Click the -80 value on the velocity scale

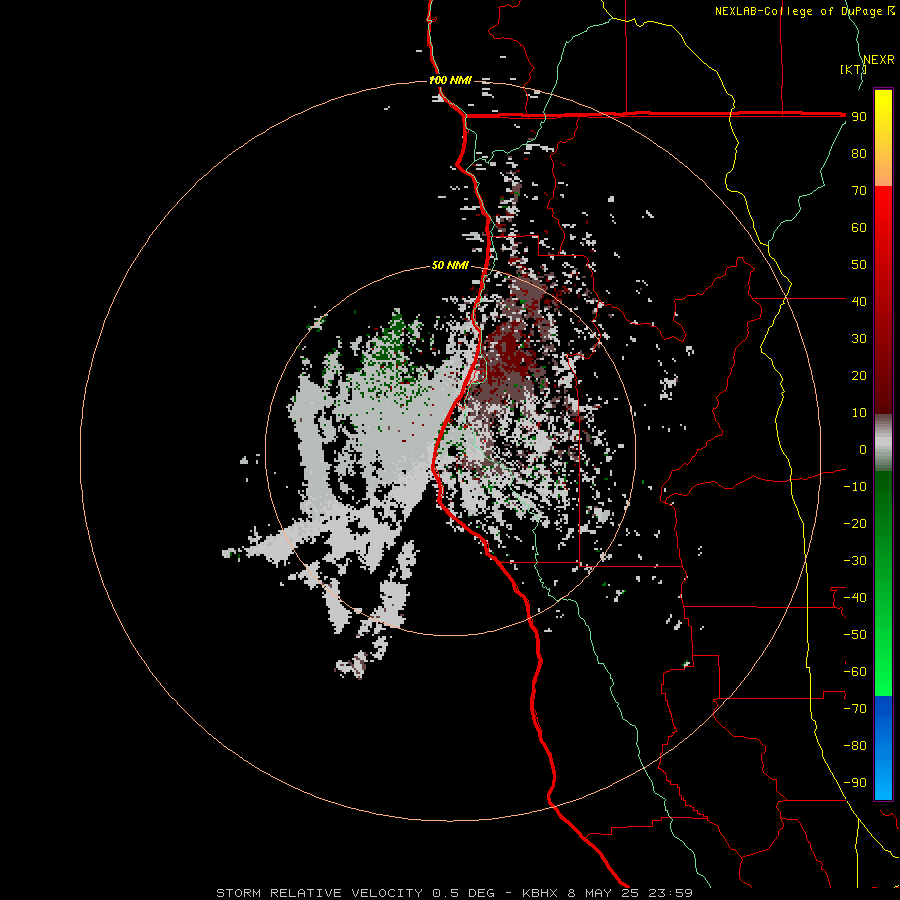tap(855, 746)
